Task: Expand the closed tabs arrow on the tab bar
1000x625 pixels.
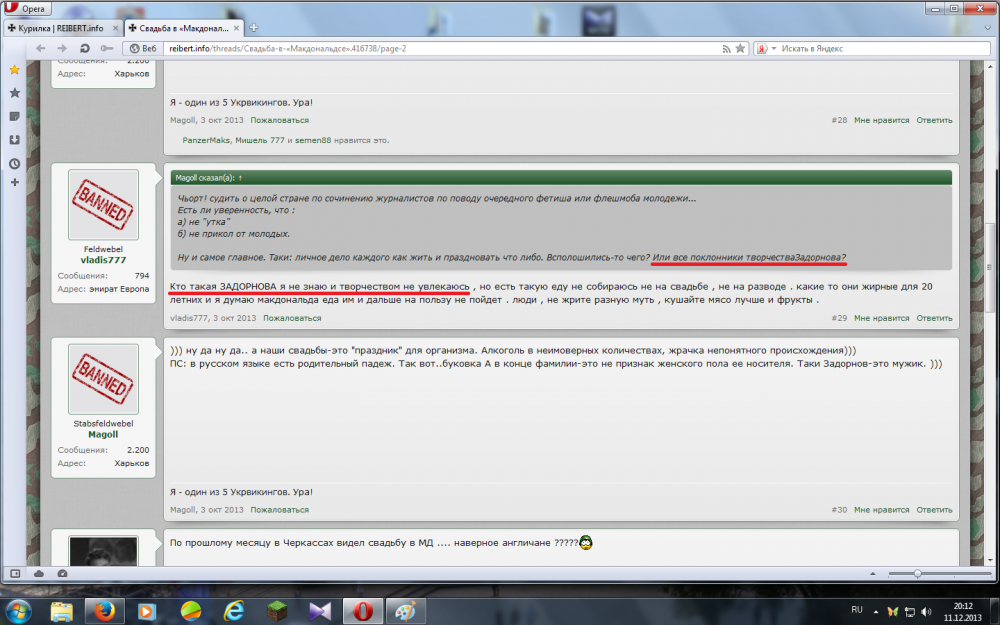Action: [988, 28]
